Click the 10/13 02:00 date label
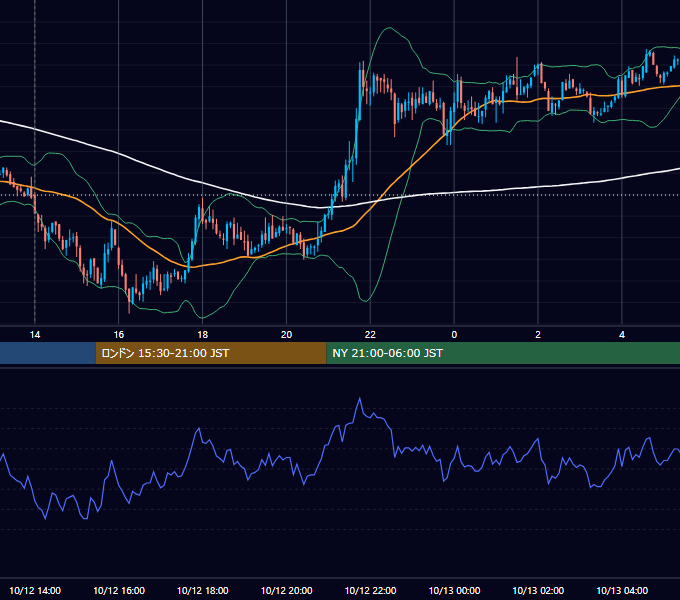Screen dimensions: 680x600 (538, 590)
